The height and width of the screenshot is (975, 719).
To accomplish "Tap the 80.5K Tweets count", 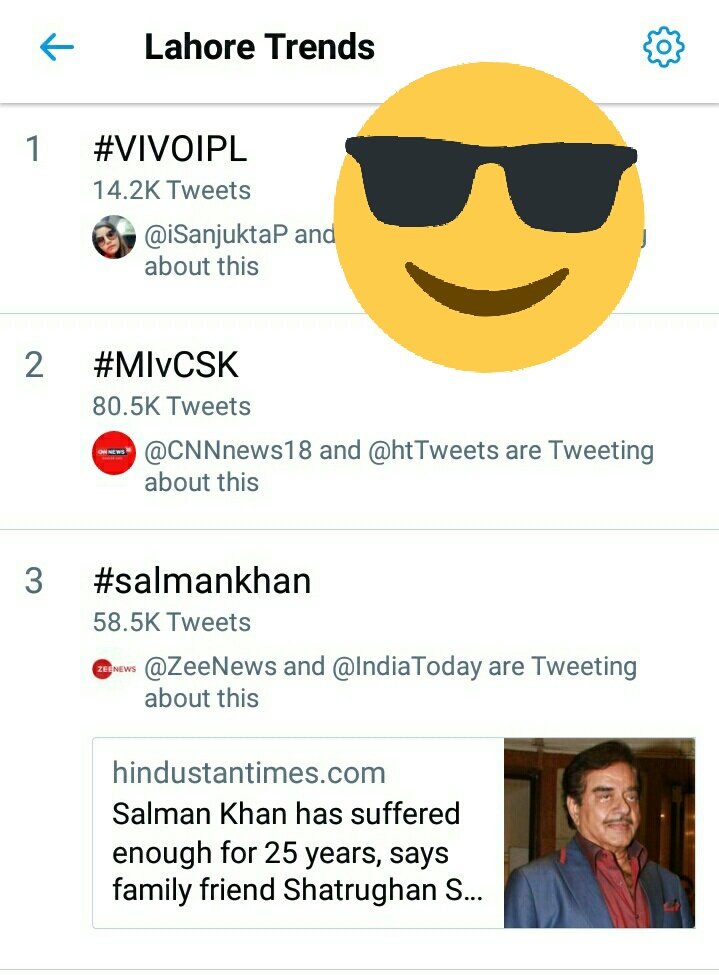I will tap(172, 406).
